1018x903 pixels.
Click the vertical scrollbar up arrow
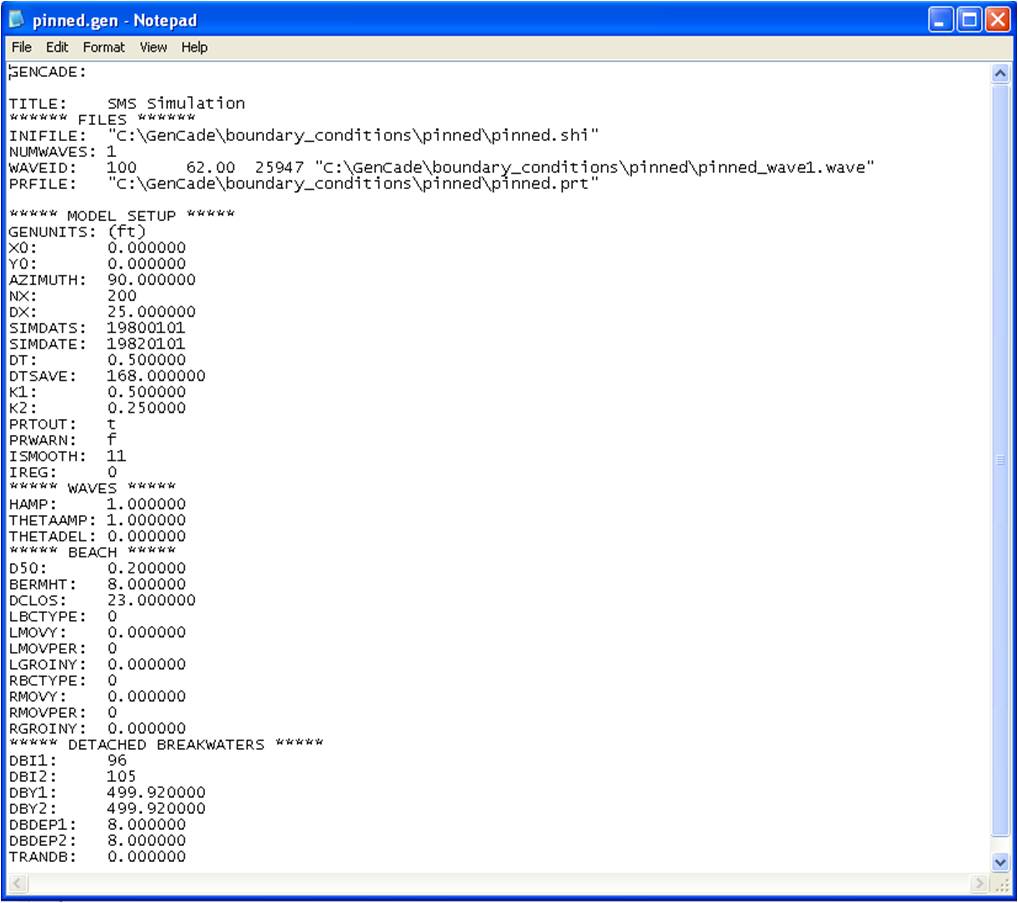point(1000,73)
